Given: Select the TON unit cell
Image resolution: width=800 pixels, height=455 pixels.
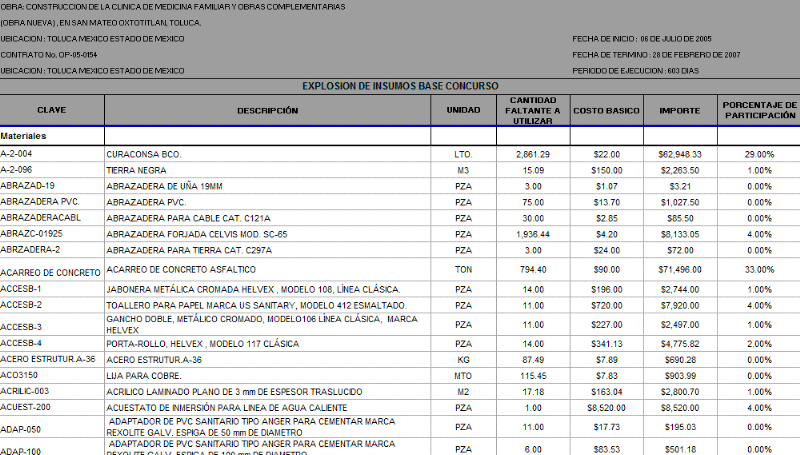Looking at the screenshot, I should [x=463, y=270].
